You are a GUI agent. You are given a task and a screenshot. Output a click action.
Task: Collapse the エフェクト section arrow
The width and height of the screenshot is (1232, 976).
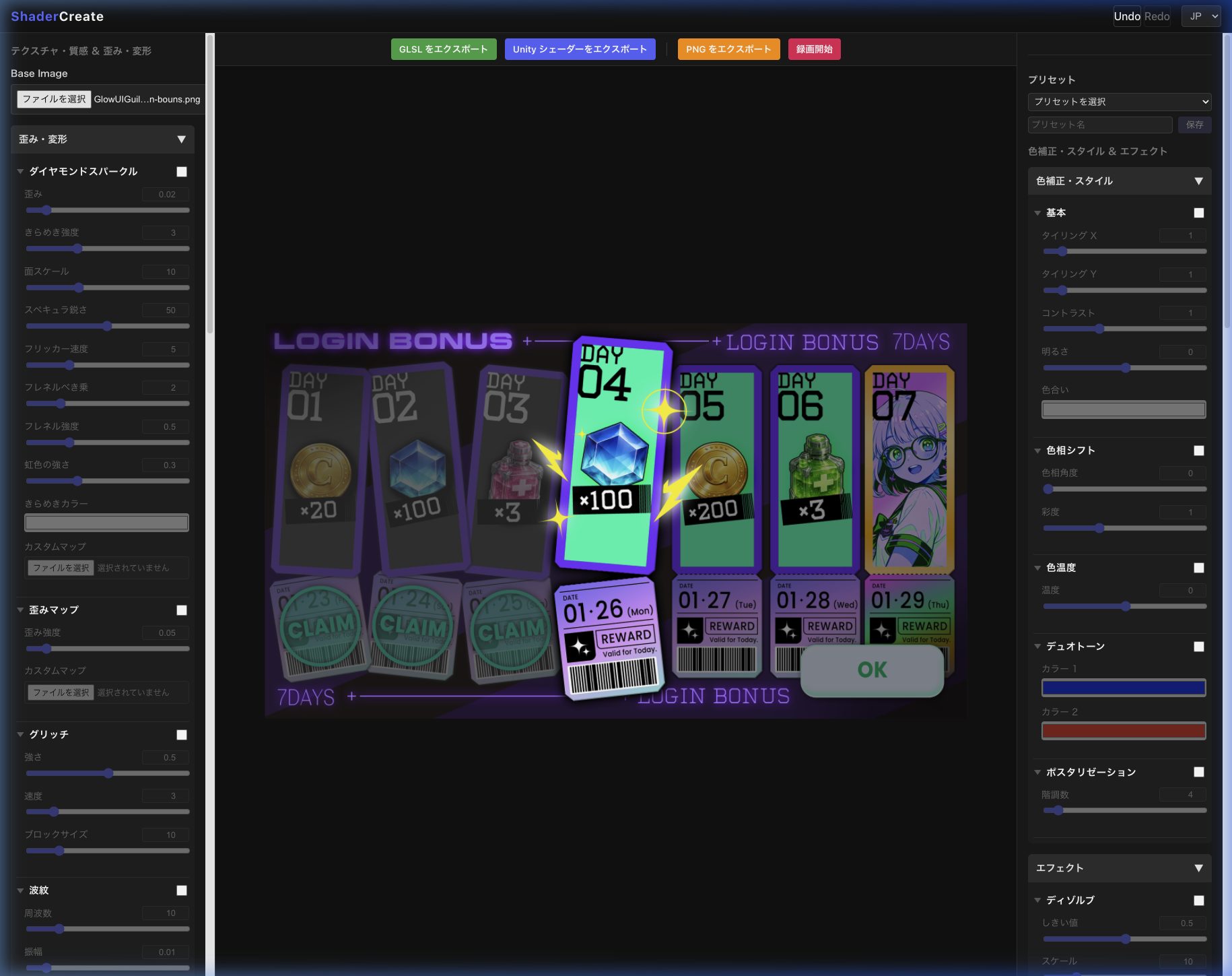[x=1198, y=868]
